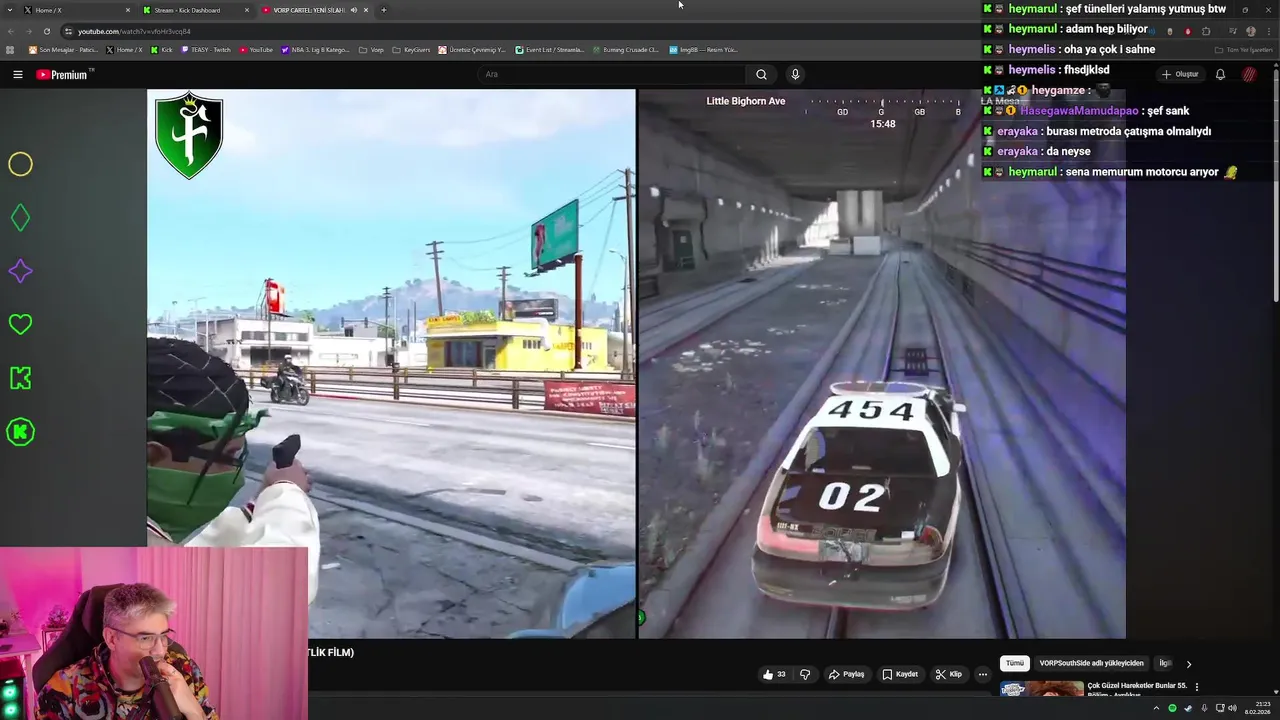Mute the VORP CARTEL tab audio icon
Image resolution: width=1280 pixels, height=720 pixels.
click(353, 10)
